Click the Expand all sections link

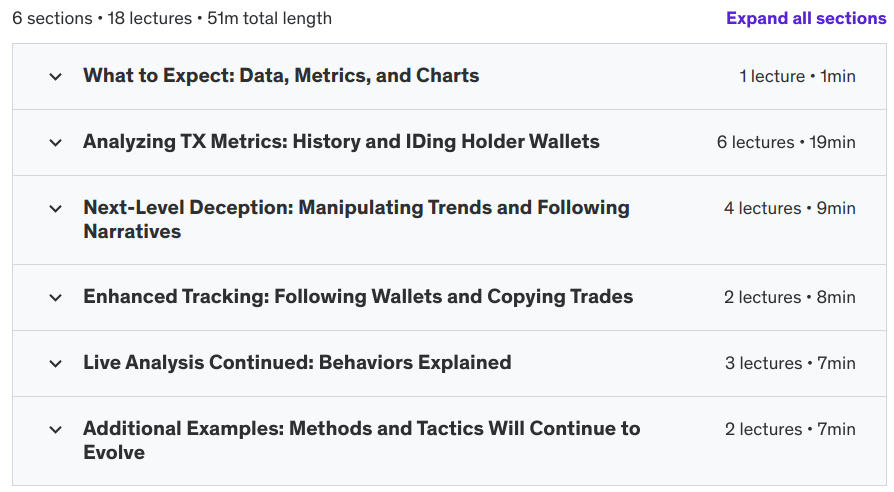[805, 18]
